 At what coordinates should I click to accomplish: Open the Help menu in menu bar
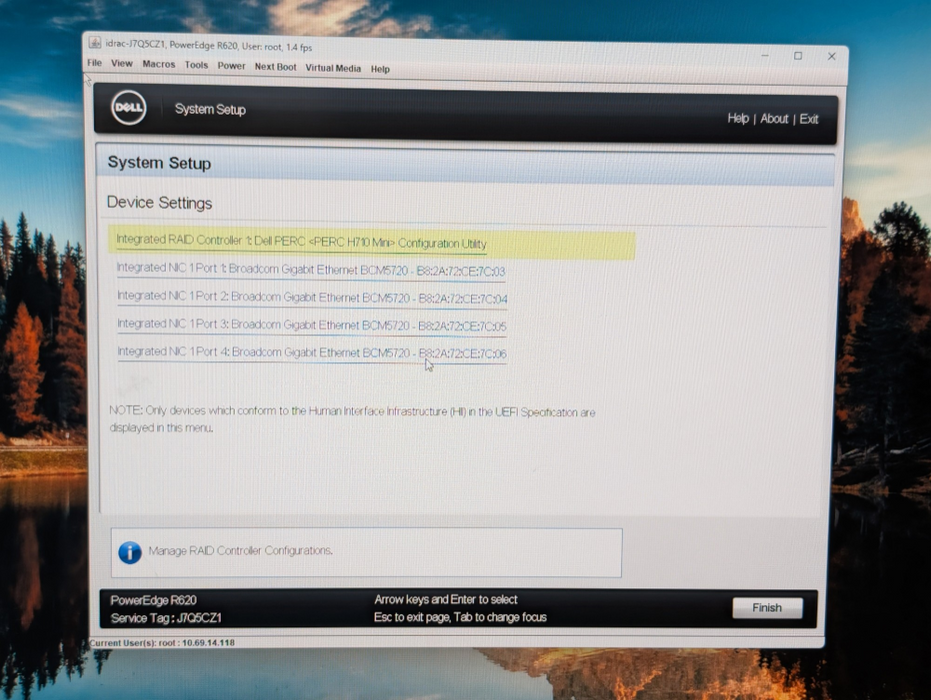pos(380,69)
